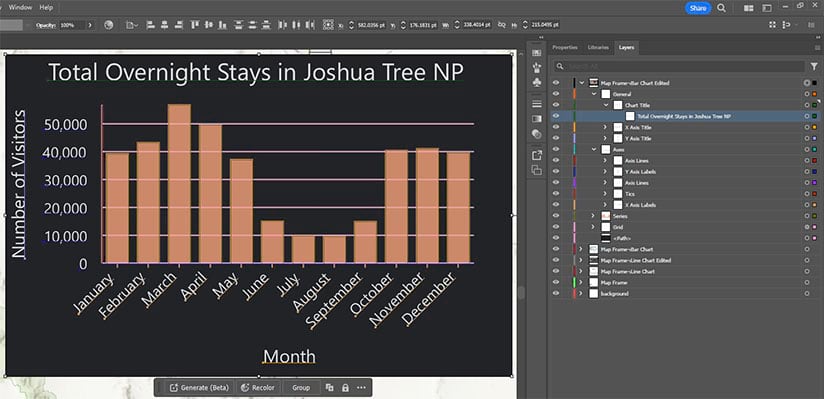
Task: Hide the Map Frame-Line Chart Edited layer
Action: tap(556, 260)
